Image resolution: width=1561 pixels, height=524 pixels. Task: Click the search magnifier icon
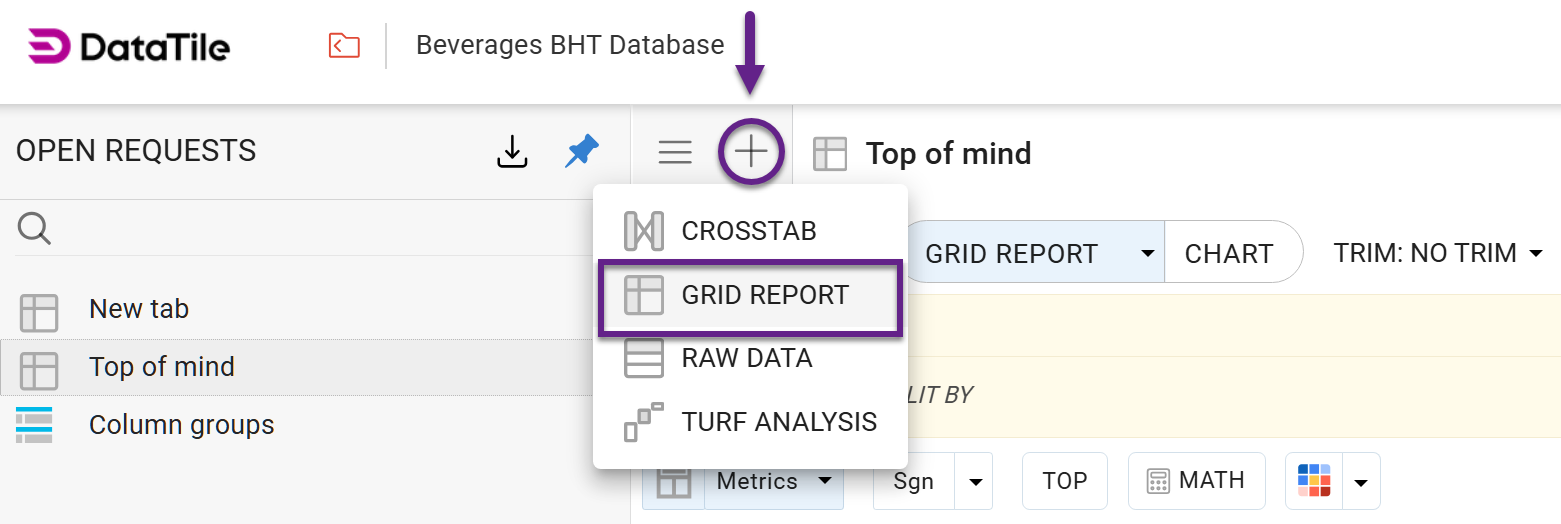[34, 229]
